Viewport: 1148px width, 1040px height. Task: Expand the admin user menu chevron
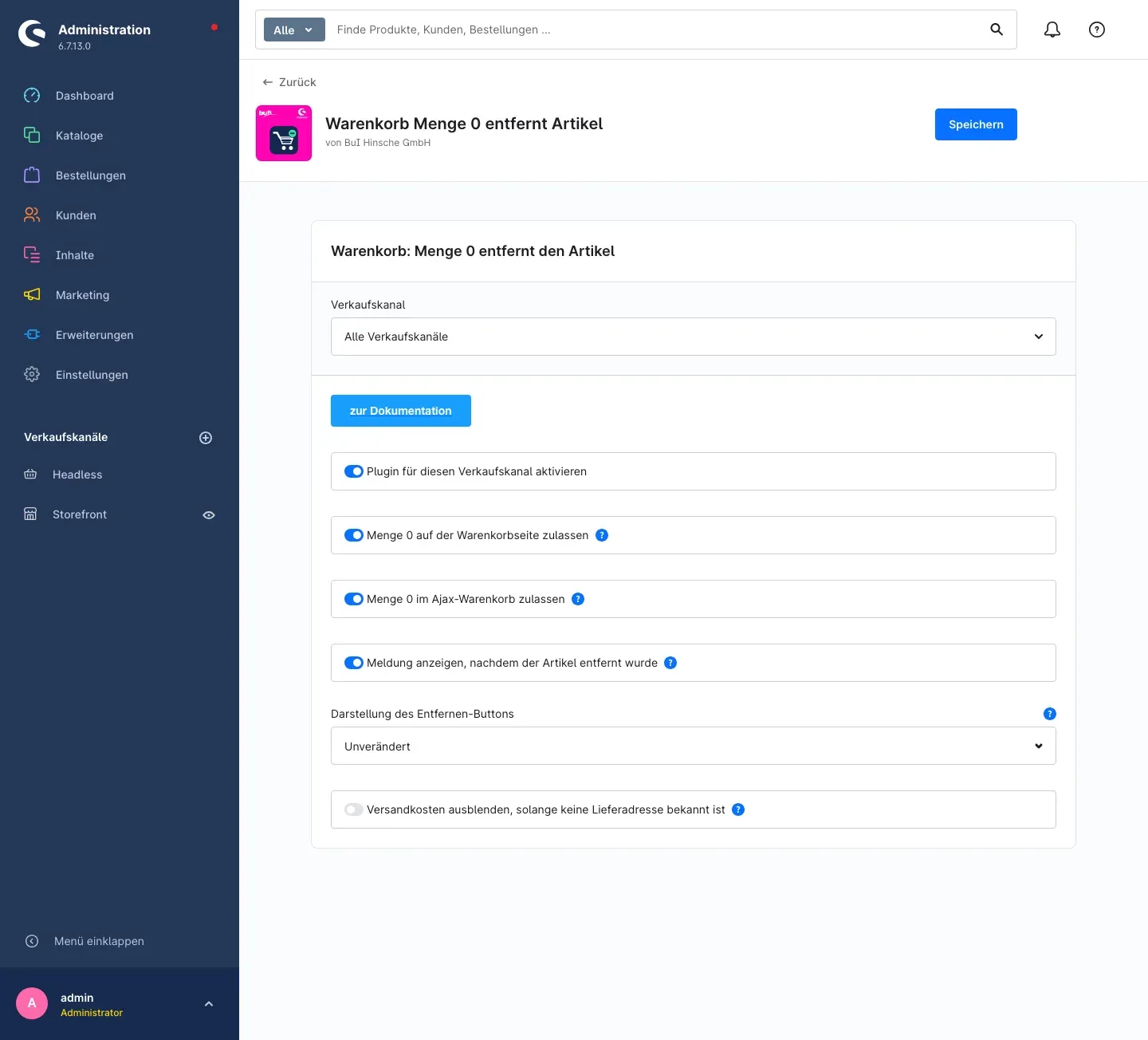point(209,1004)
